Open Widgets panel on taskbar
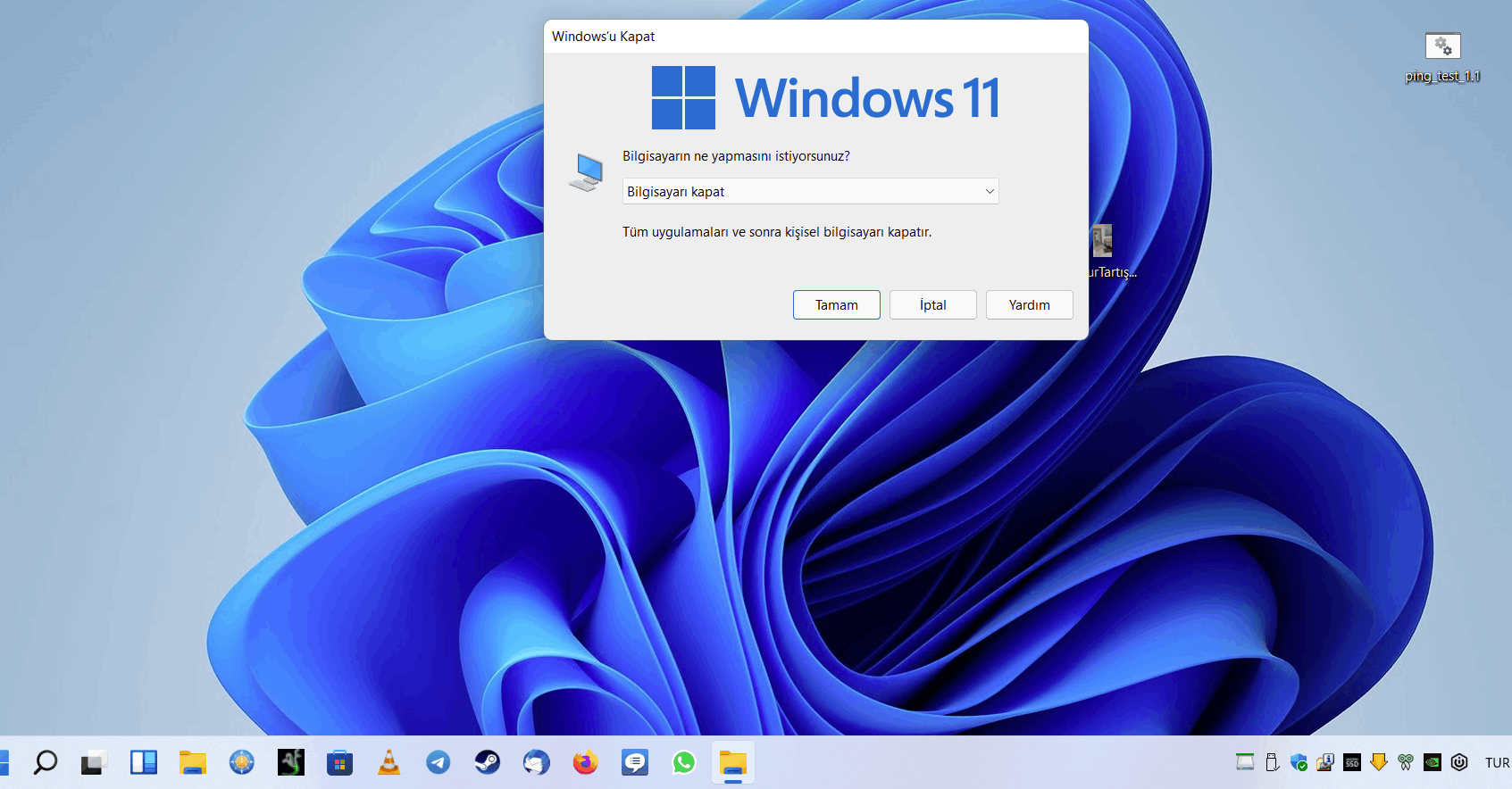This screenshot has height=789, width=1512. pyautogui.click(x=144, y=762)
